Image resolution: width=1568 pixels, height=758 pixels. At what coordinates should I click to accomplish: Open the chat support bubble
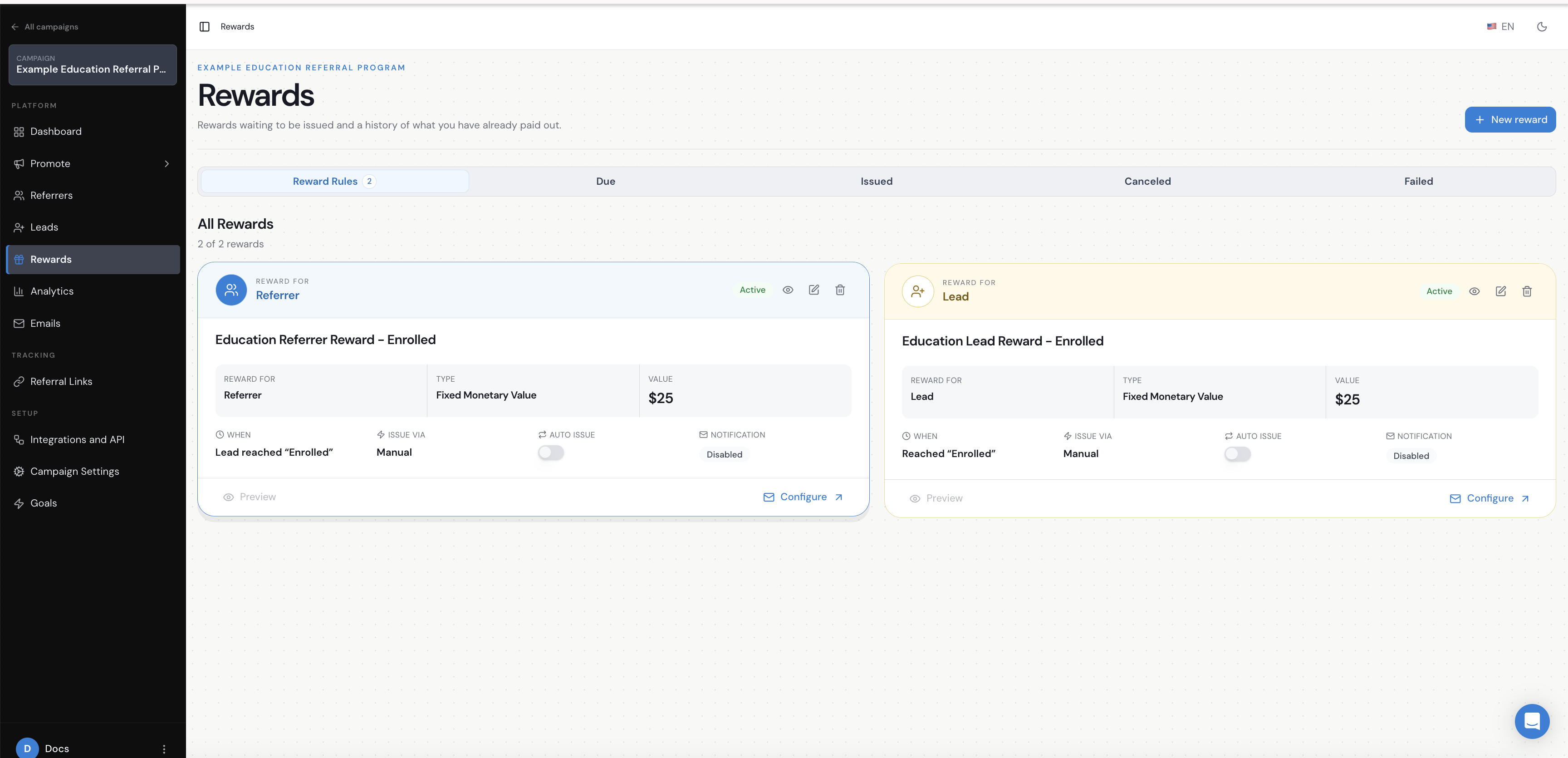(1532, 721)
